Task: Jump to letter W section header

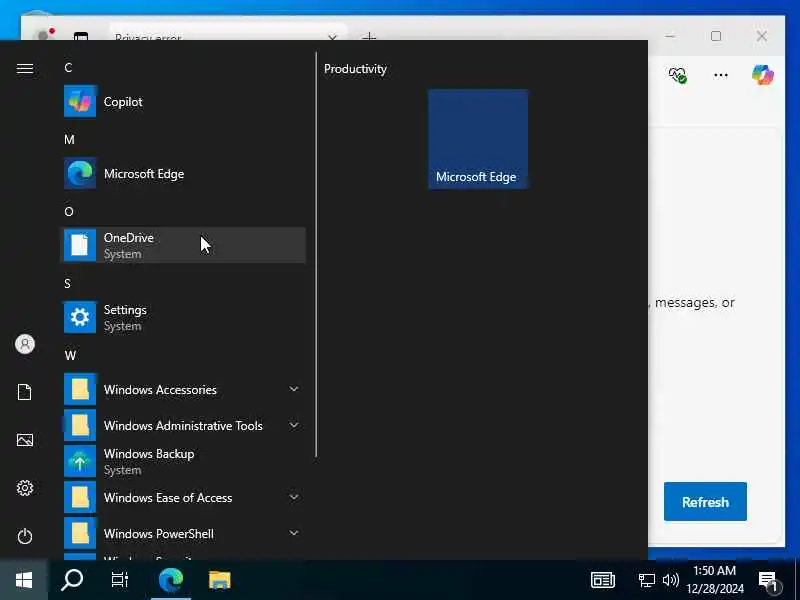Action: click(x=70, y=355)
